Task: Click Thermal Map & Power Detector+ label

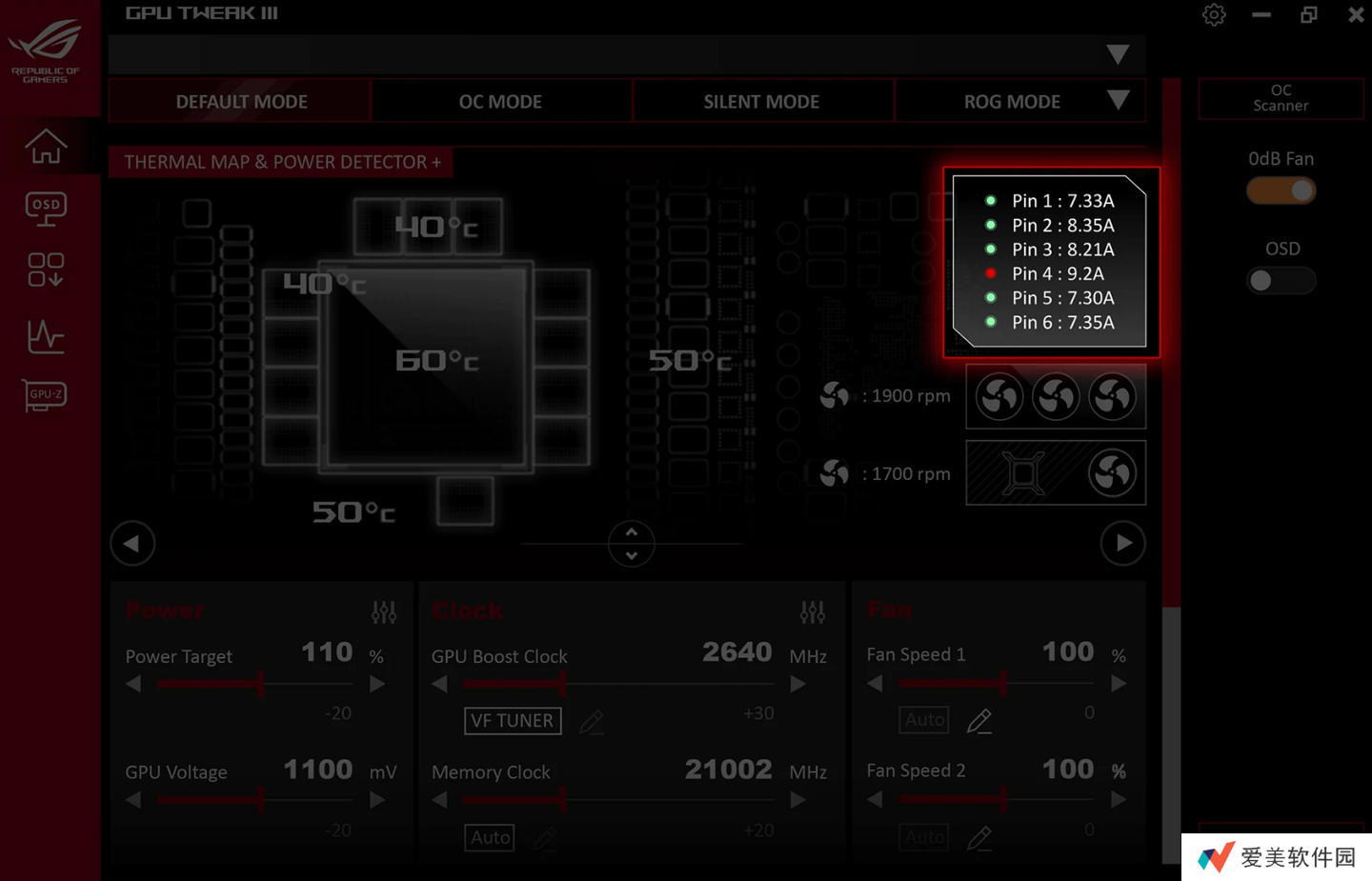Action: [x=281, y=162]
